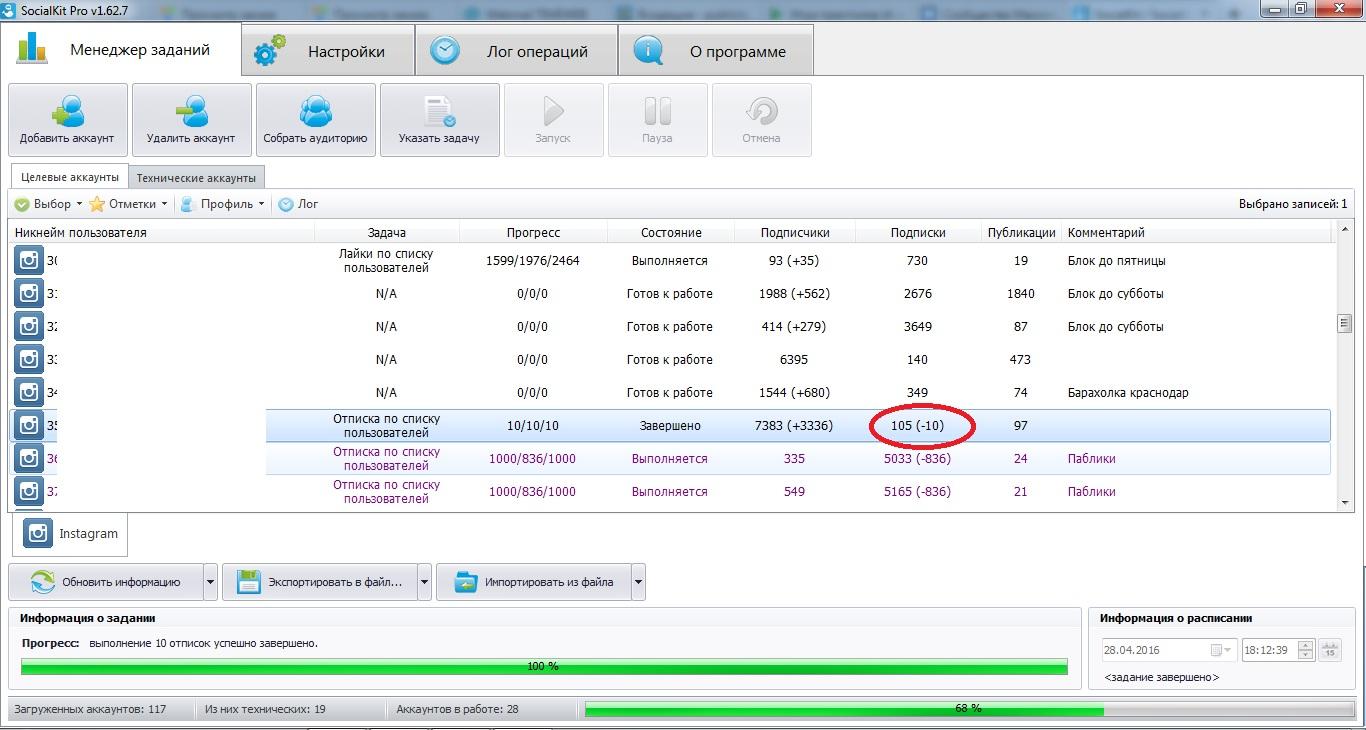Click the time stepper arrows
This screenshot has height=730, width=1366.
1305,650
